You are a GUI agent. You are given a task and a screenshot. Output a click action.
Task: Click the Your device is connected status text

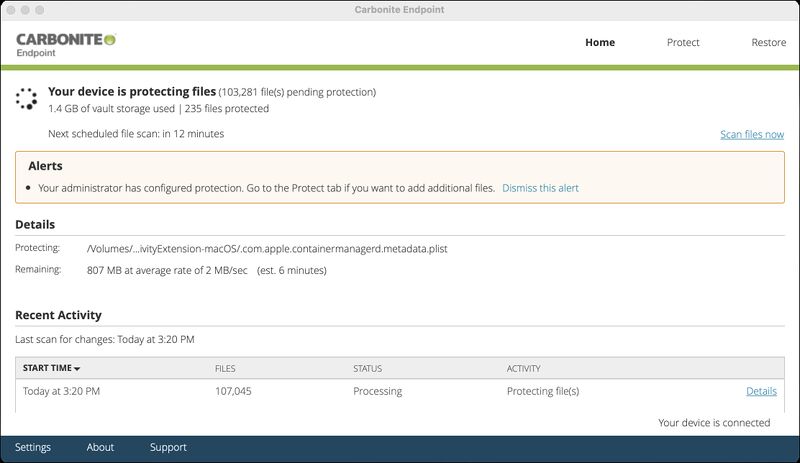(x=714, y=423)
